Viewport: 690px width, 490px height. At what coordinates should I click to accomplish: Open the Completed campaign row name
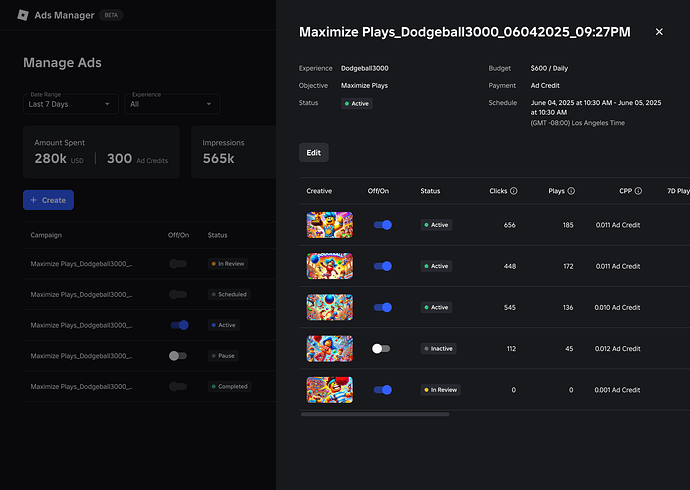click(81, 387)
